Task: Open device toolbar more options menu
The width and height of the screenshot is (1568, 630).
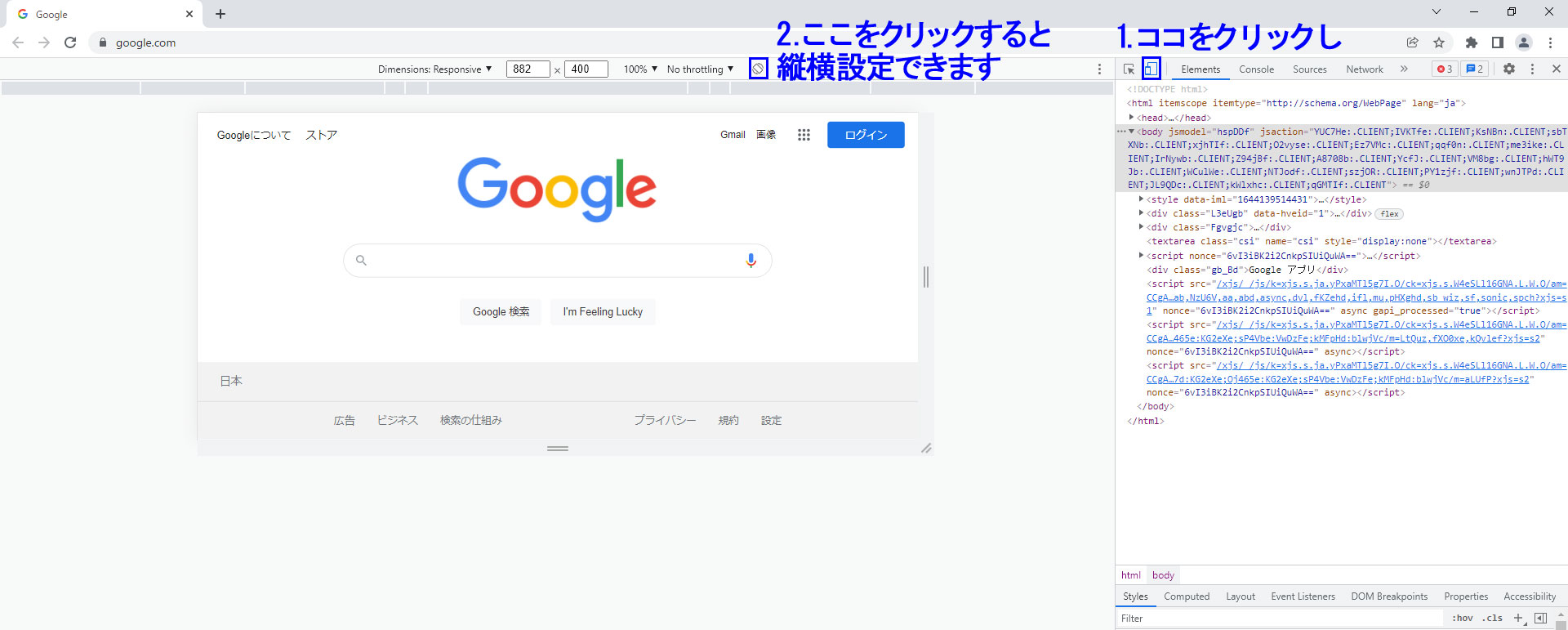Action: (x=1099, y=69)
